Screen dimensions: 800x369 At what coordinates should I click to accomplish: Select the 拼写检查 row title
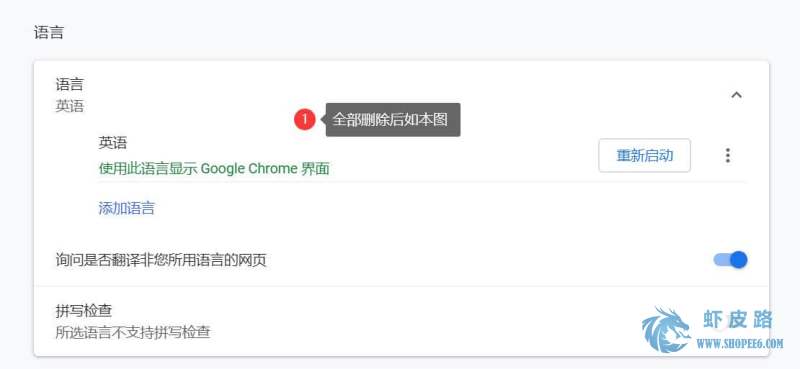tap(84, 310)
